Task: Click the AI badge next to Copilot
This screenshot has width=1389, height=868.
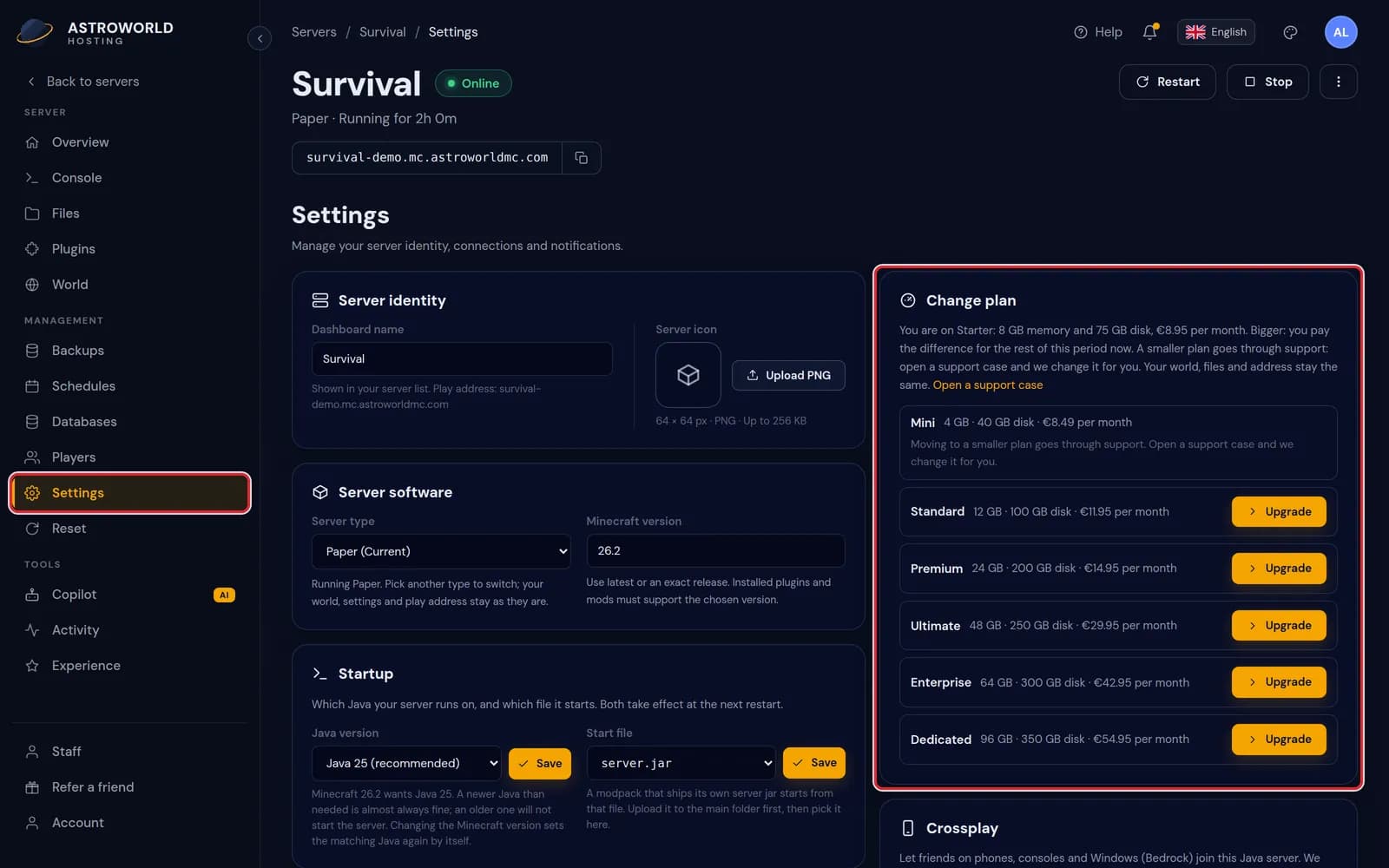Action: pos(224,595)
